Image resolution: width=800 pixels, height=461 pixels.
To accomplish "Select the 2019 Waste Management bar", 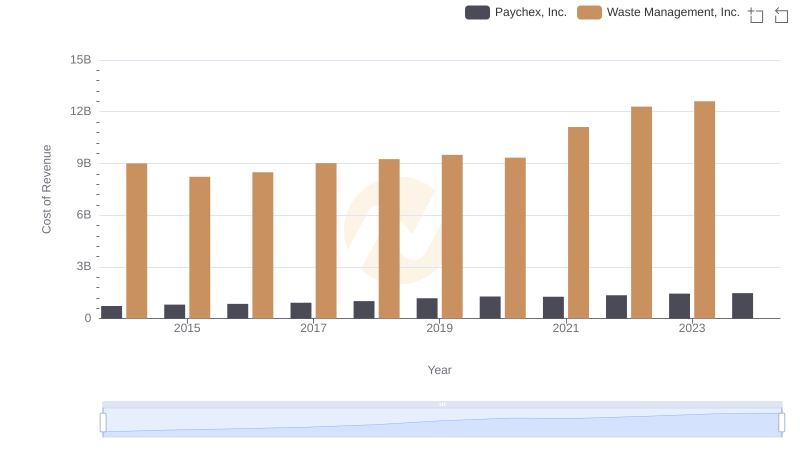I will pos(452,237).
